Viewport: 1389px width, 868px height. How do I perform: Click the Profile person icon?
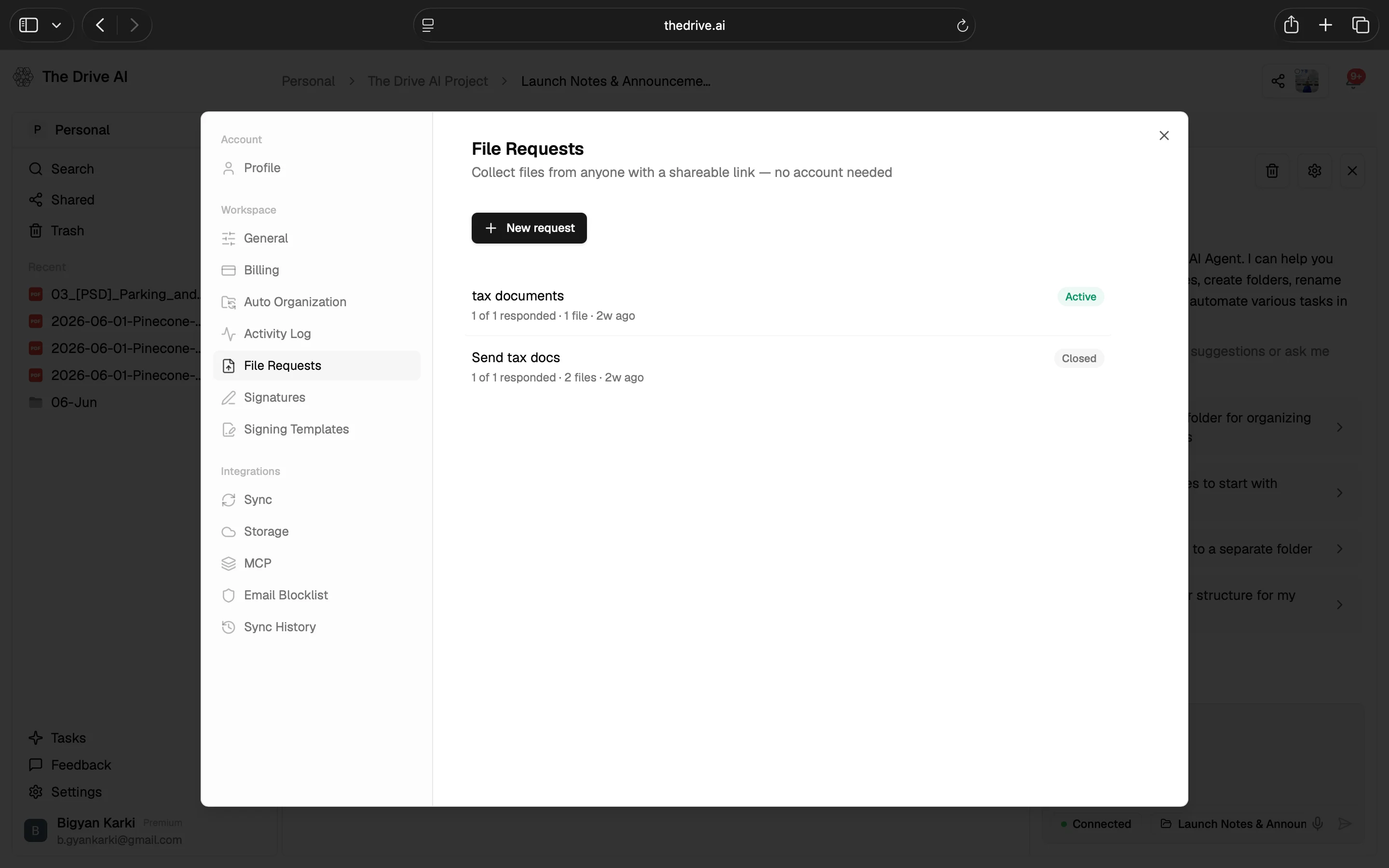coord(229,168)
